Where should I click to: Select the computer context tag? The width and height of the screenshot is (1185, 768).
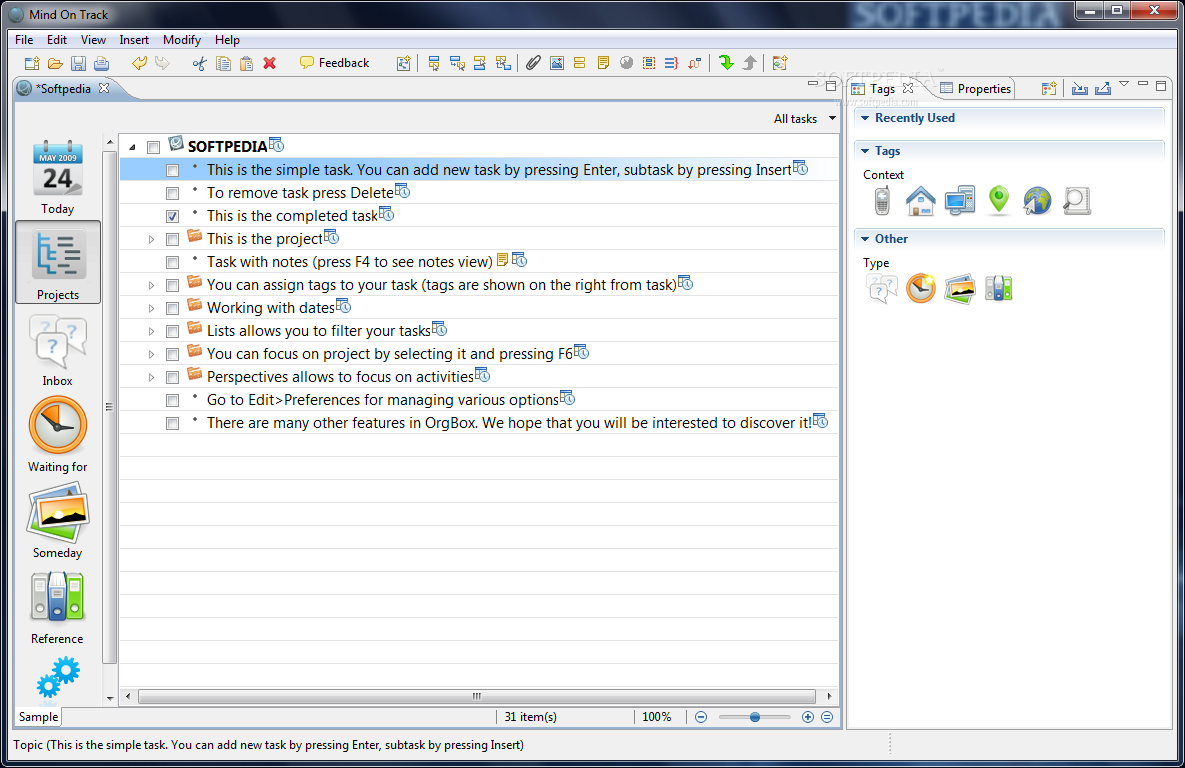tap(960, 201)
